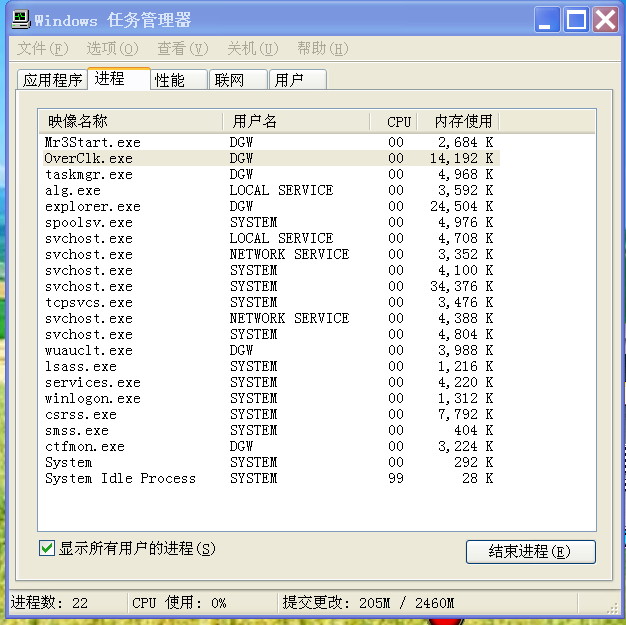
Task: Open the 查看(V) menu
Action: 182,48
